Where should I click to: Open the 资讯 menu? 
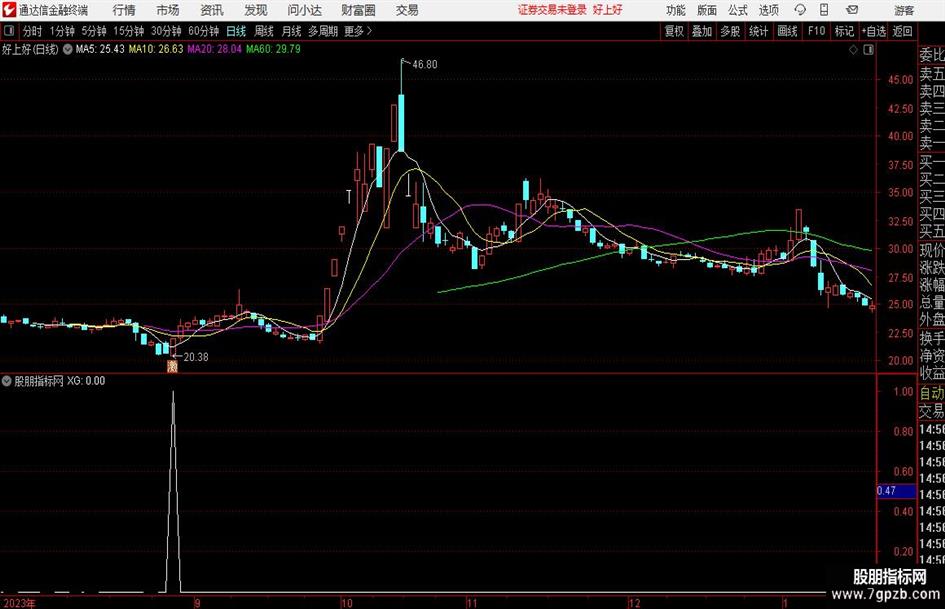(212, 10)
